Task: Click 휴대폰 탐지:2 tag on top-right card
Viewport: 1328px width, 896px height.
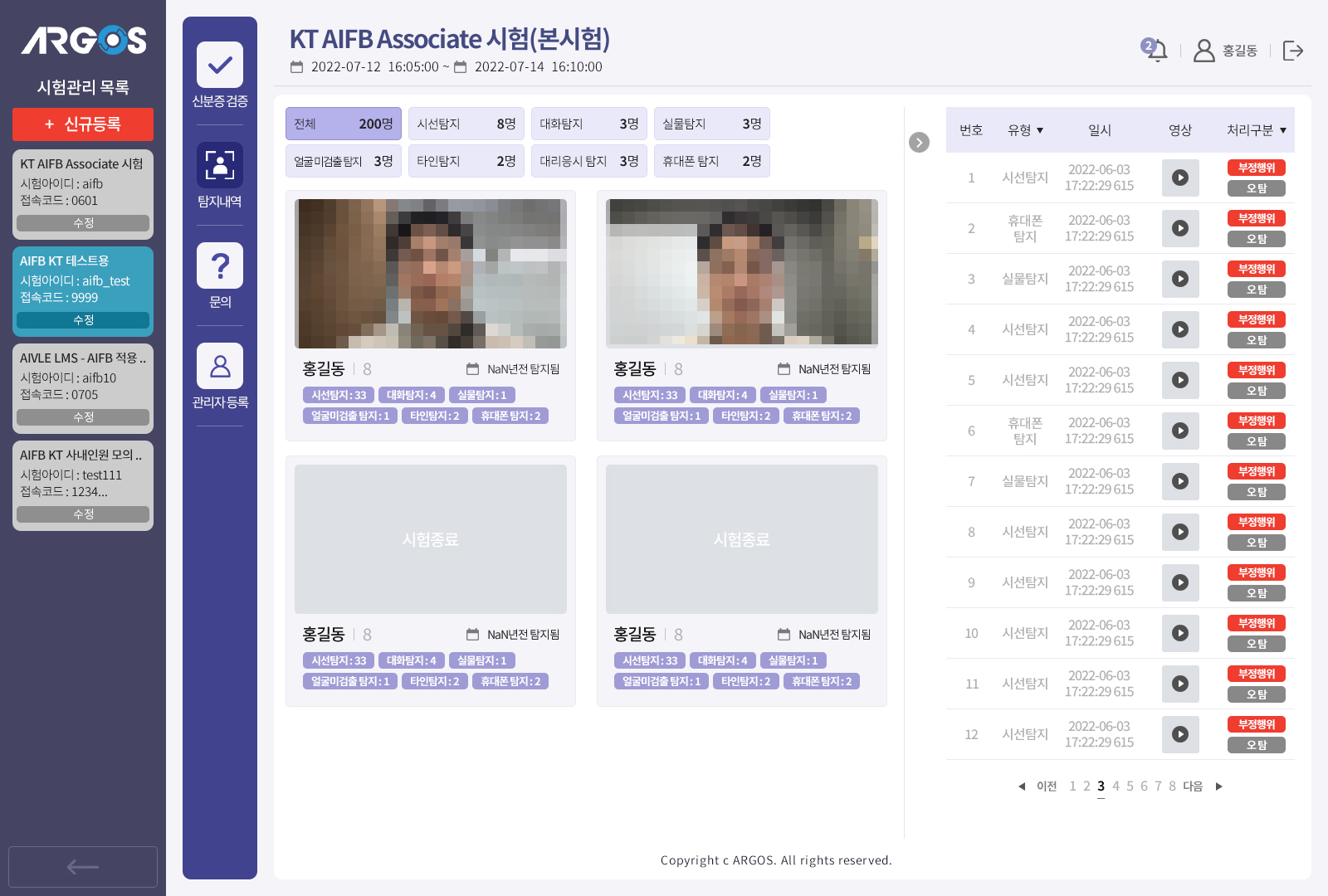Action: pos(822,416)
